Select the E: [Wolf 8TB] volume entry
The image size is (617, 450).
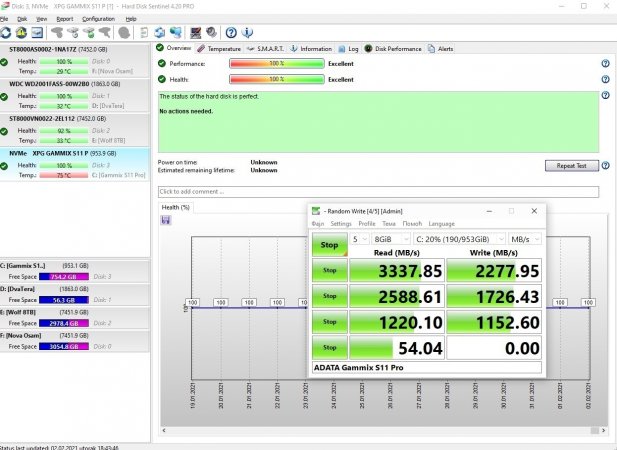pos(75,318)
